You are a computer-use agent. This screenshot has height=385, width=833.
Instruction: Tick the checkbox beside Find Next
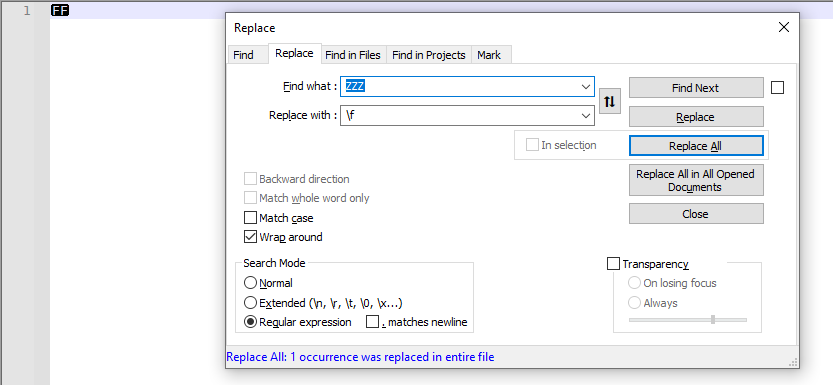click(777, 88)
